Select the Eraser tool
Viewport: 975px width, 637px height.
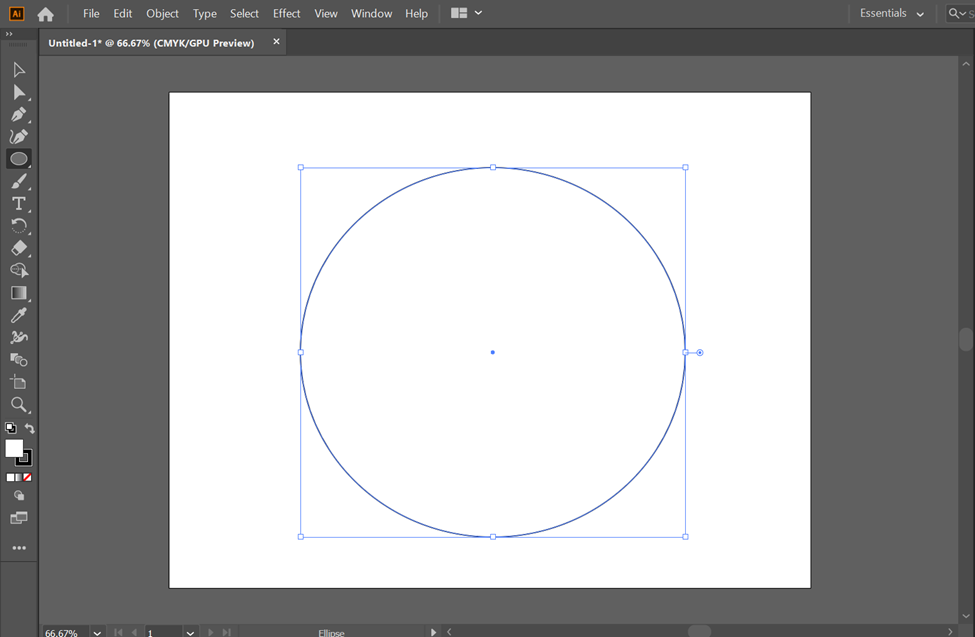(x=19, y=248)
